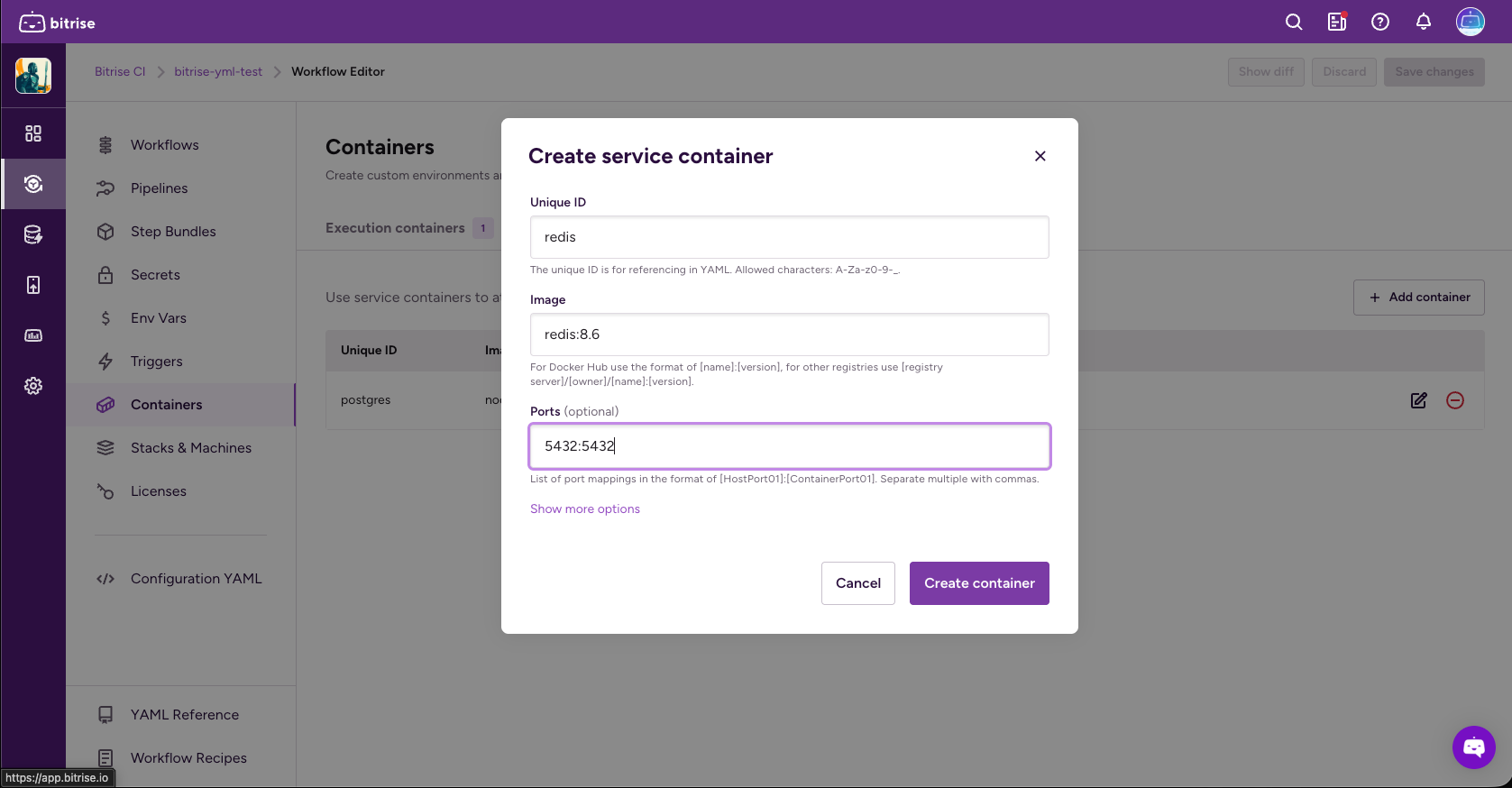The height and width of the screenshot is (788, 1512).
Task: Open the chat support bubble
Action: 1473,747
